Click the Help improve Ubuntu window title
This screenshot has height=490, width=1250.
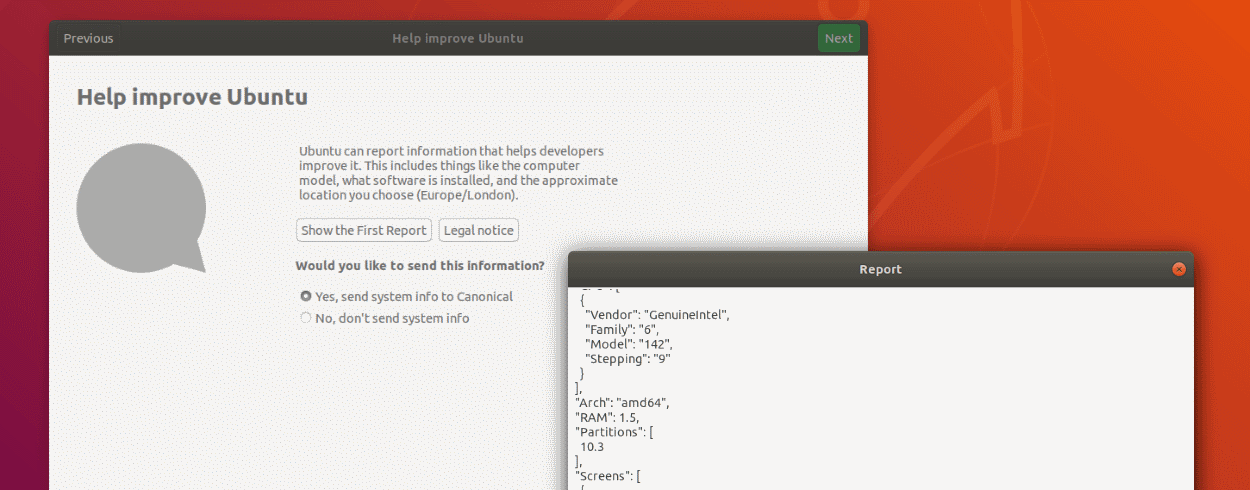point(458,38)
